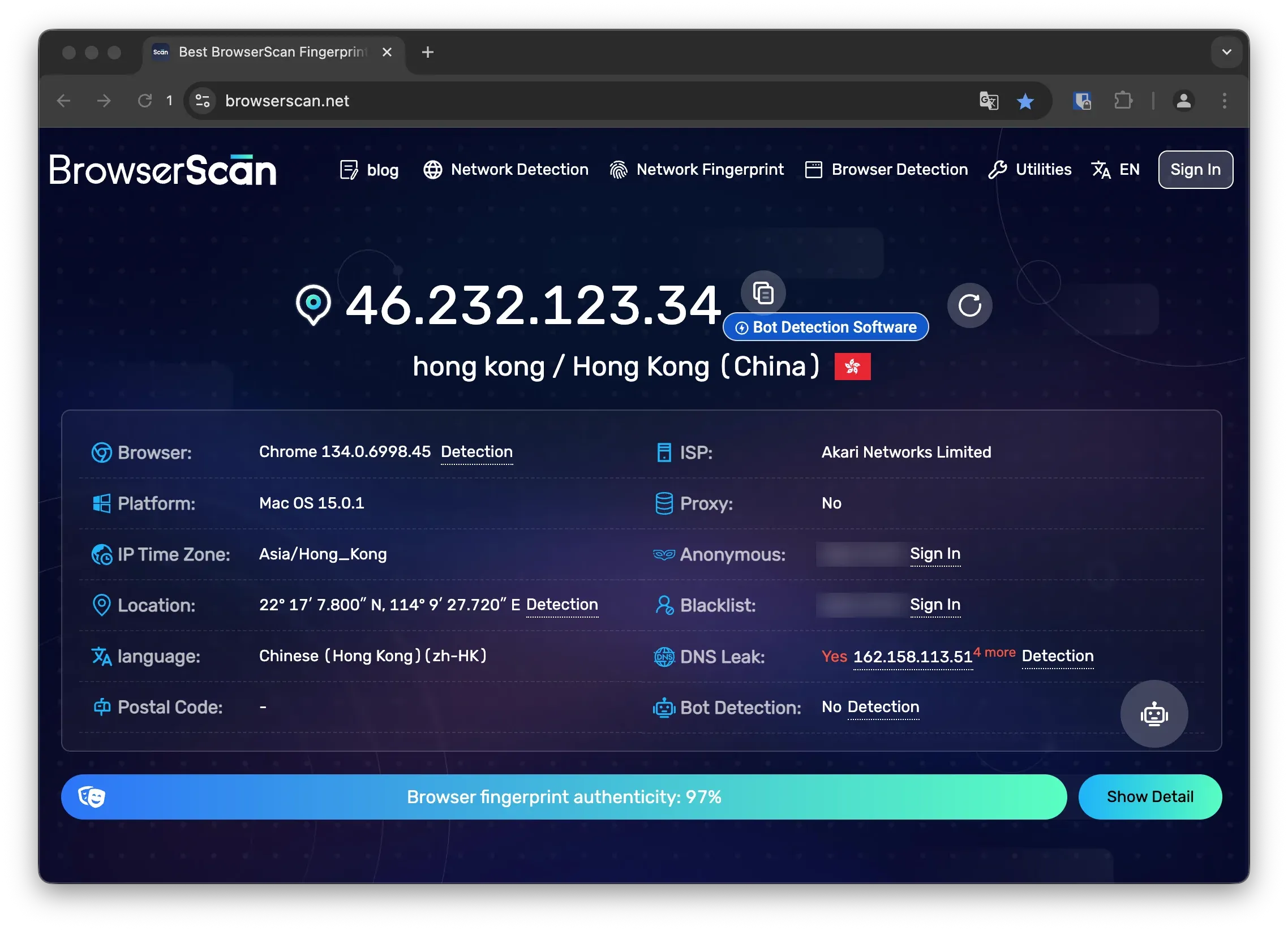
Task: Open the site information icon in address bar
Action: pos(203,101)
